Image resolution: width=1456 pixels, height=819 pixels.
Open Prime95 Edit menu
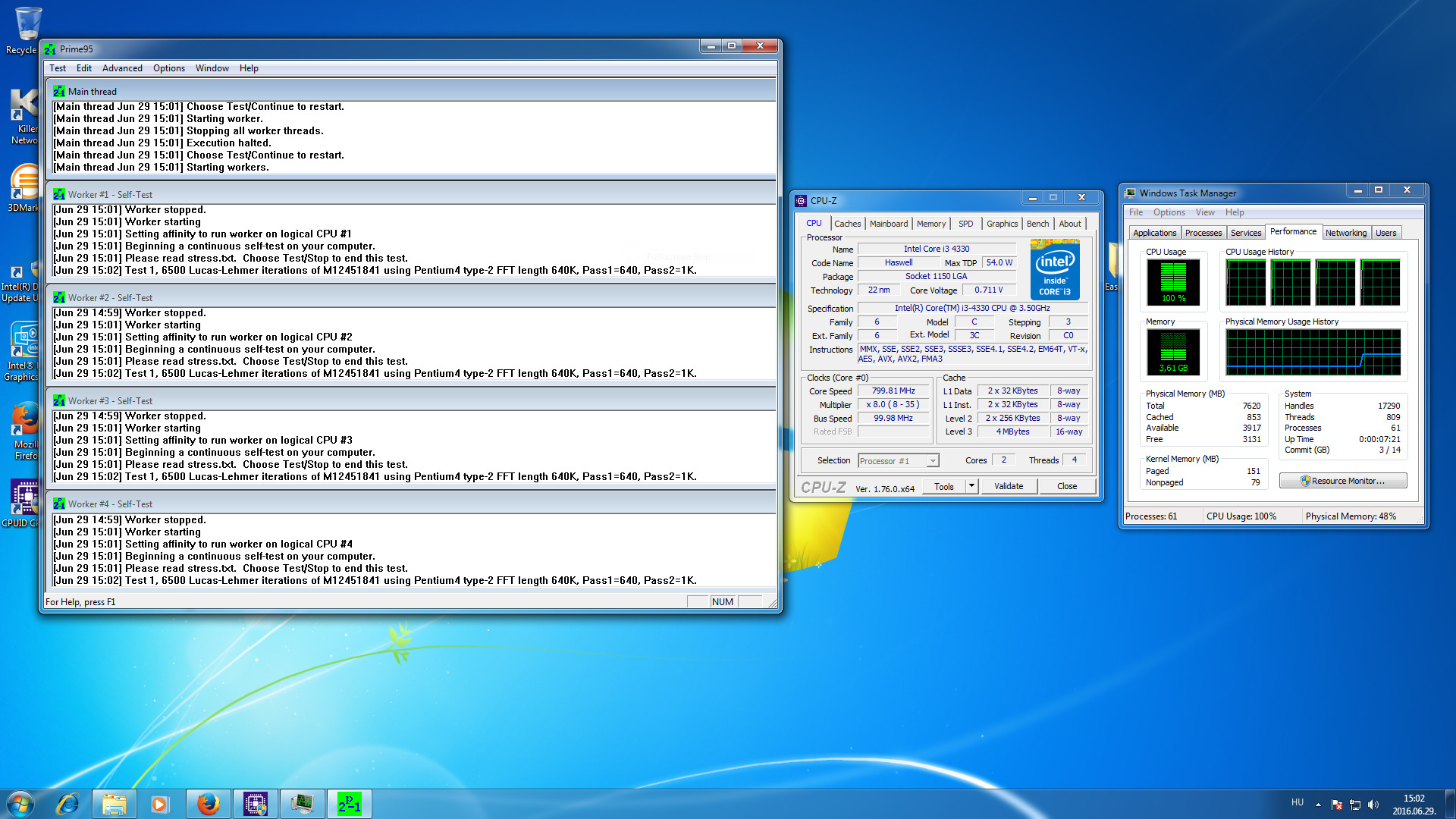pos(84,68)
